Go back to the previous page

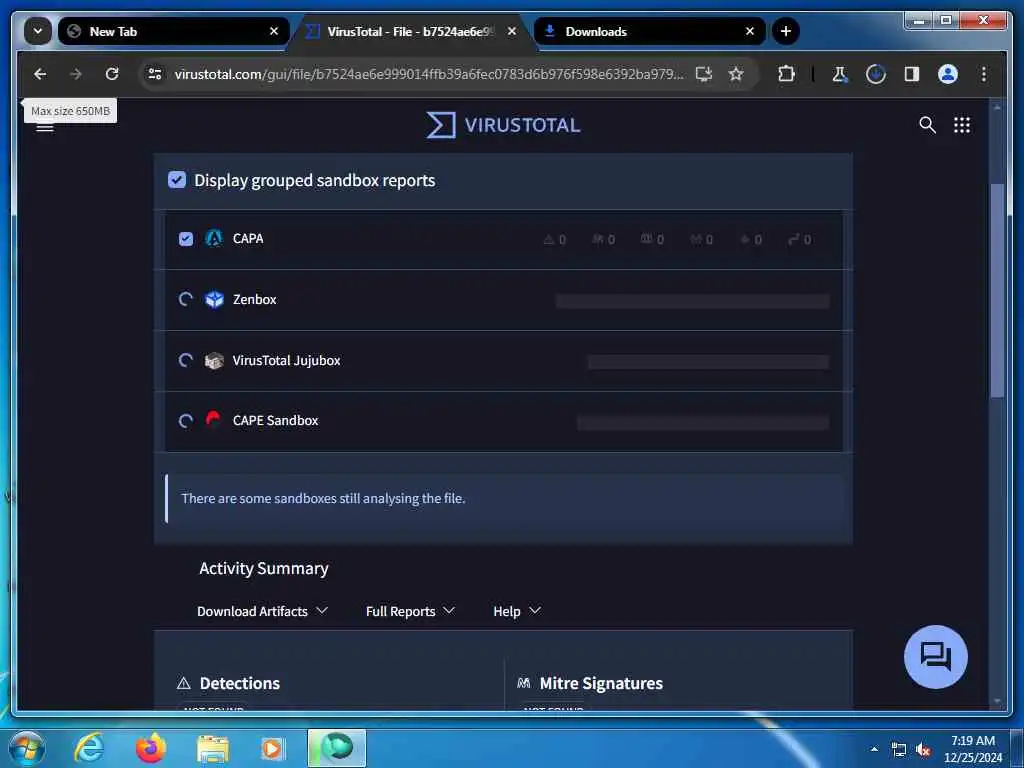click(40, 74)
